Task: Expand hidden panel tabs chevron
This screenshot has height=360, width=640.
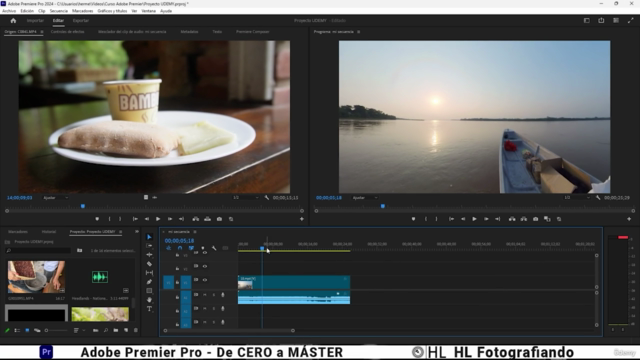Action: (x=137, y=232)
